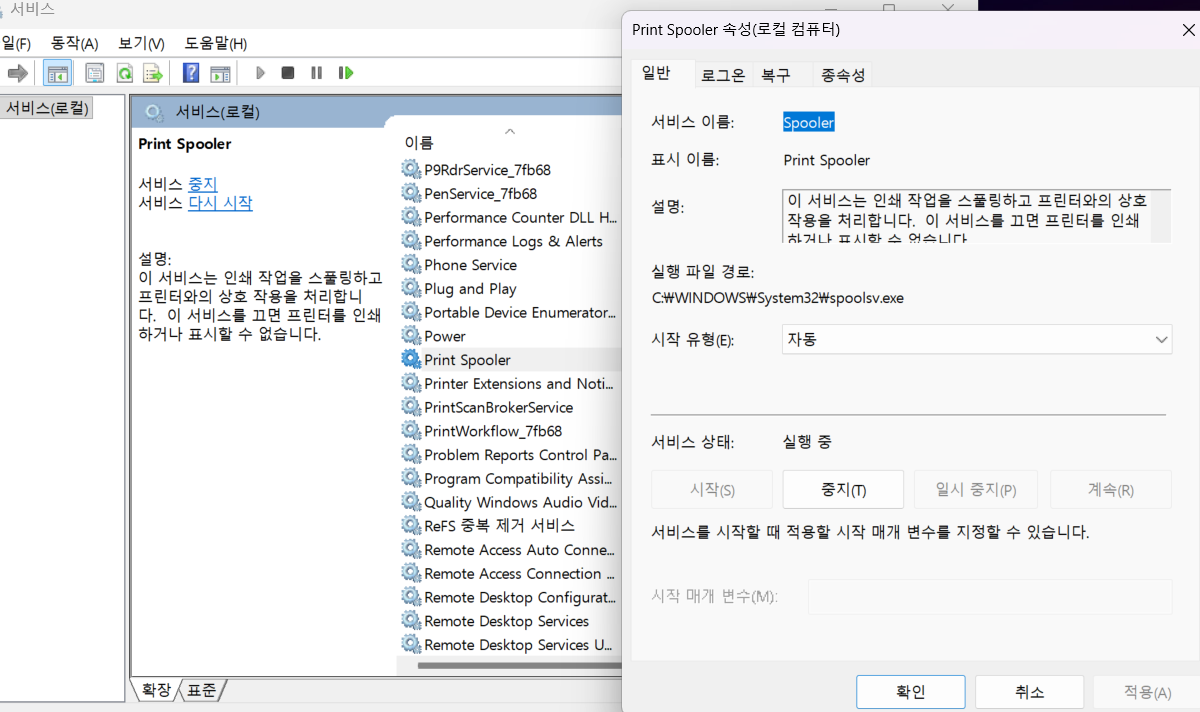Open the properties toolbar icon
1200x712 pixels.
(95, 73)
